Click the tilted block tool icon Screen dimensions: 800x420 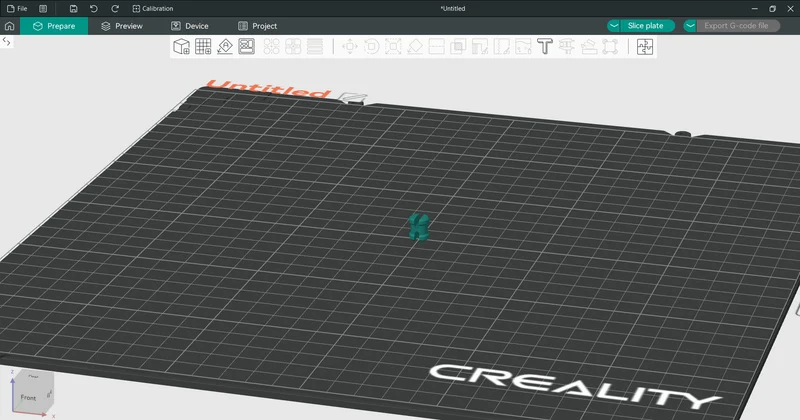(588, 46)
